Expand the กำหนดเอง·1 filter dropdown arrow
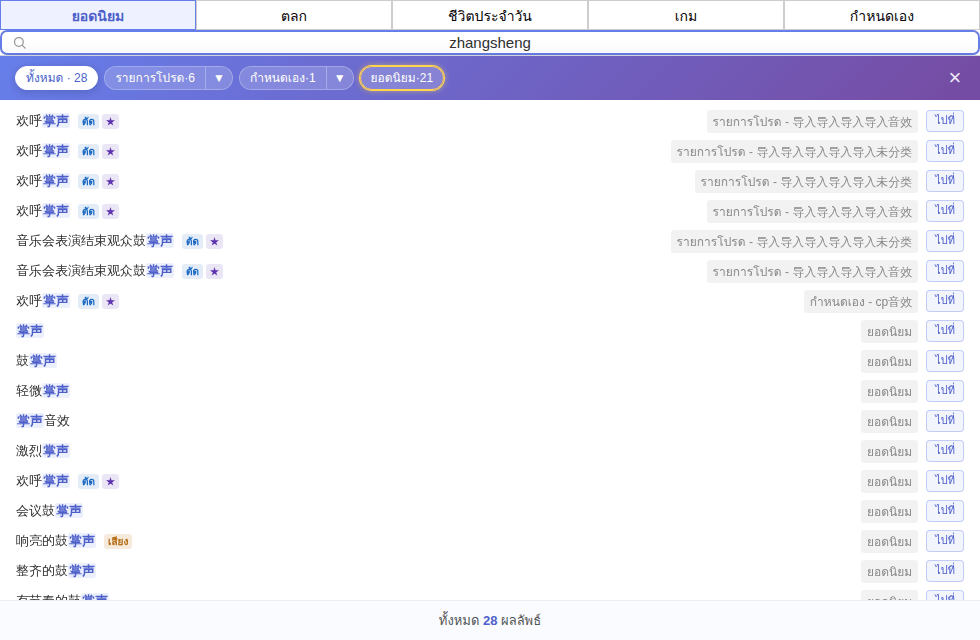 [339, 78]
